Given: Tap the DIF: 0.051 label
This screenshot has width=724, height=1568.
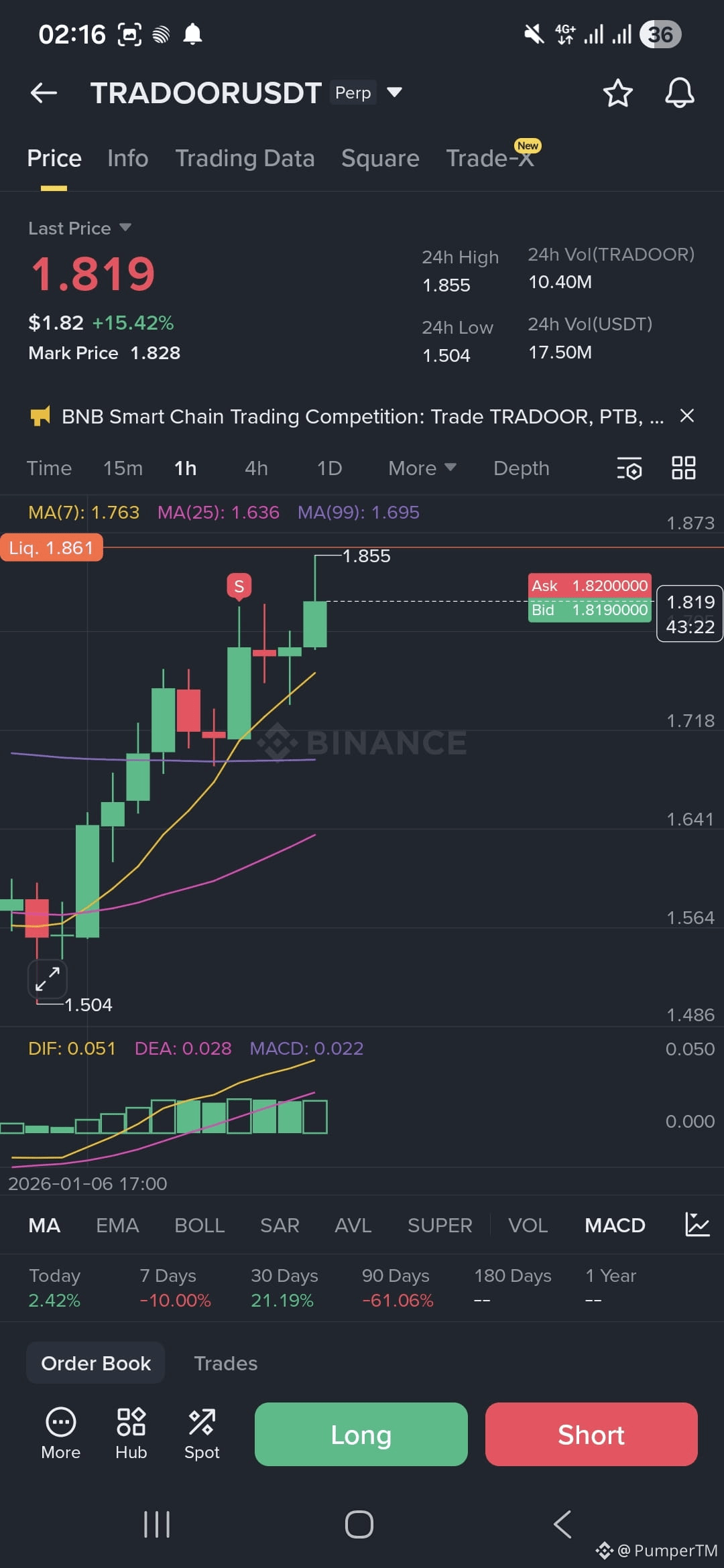Looking at the screenshot, I should (72, 1048).
